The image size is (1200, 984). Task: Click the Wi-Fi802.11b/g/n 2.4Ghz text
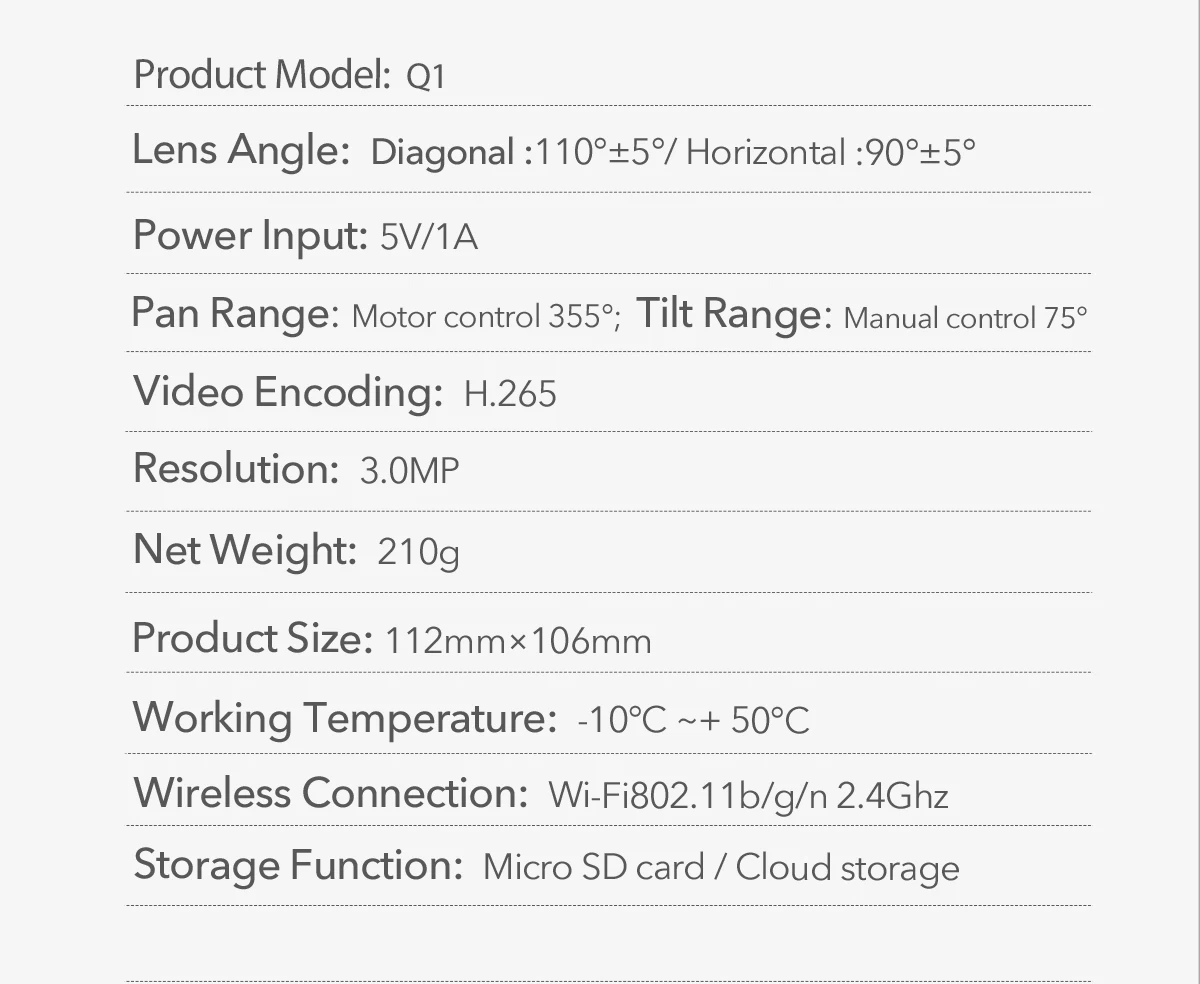(x=748, y=795)
